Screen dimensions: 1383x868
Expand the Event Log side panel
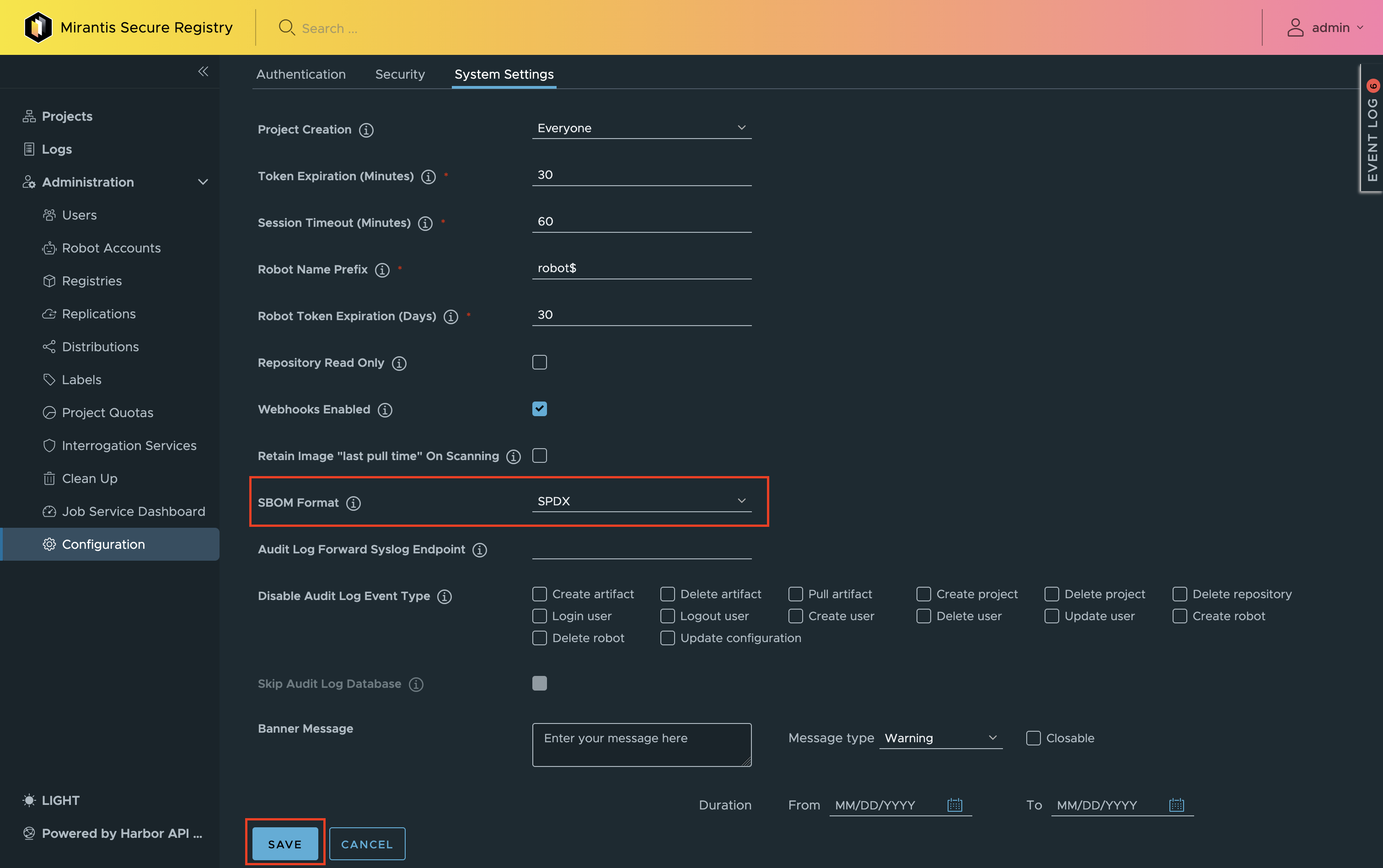point(1372,129)
